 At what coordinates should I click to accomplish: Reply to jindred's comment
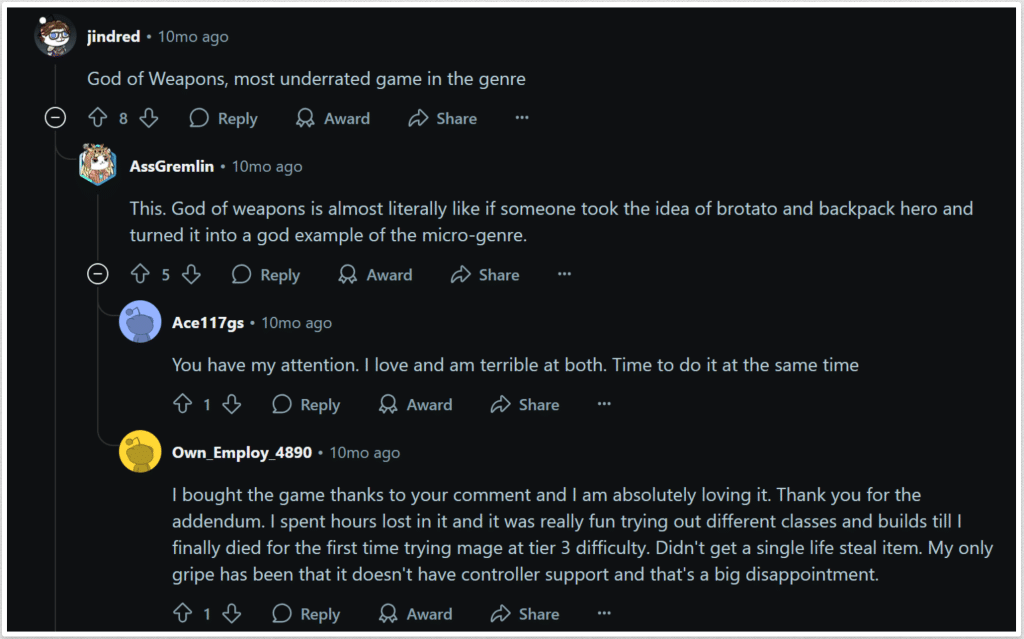pyautogui.click(x=224, y=118)
